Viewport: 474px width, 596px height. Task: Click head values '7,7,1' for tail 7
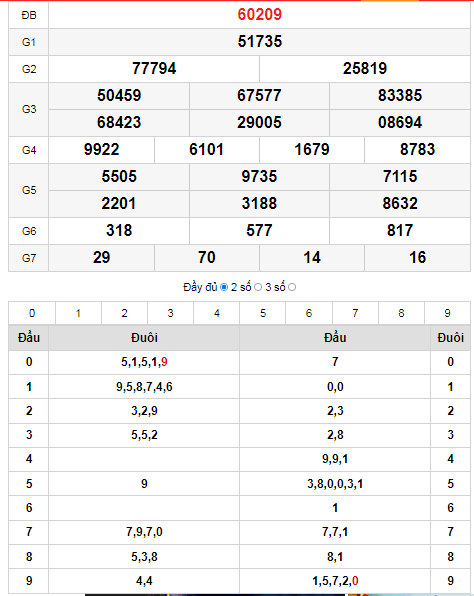pos(335,532)
